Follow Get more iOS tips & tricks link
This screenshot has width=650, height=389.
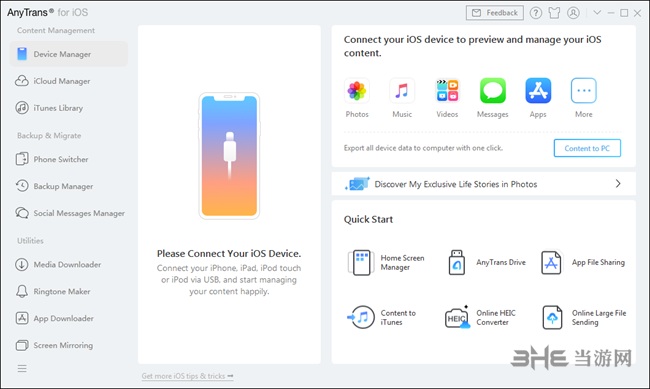coord(187,376)
